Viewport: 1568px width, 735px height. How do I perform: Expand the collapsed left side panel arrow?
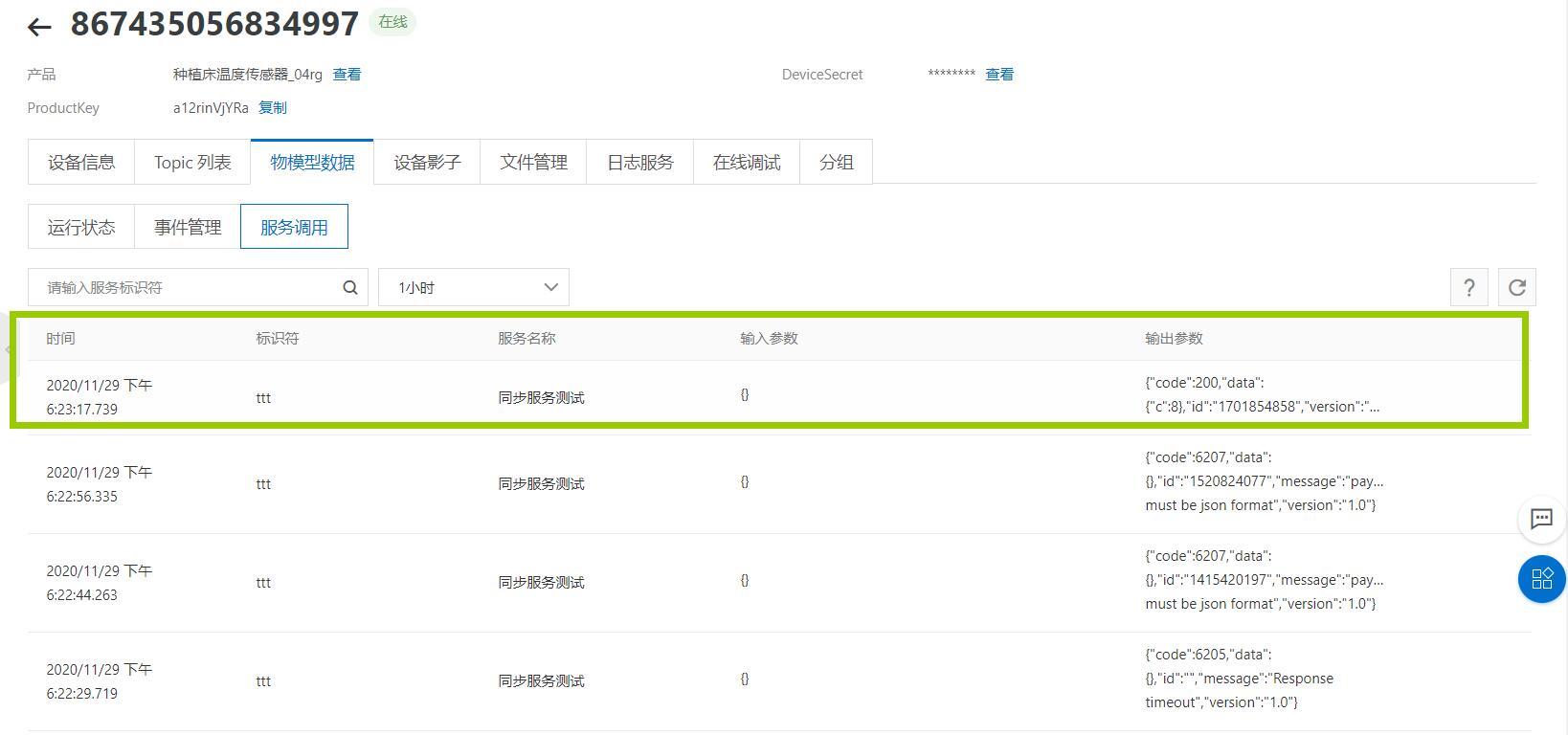[x=6, y=349]
